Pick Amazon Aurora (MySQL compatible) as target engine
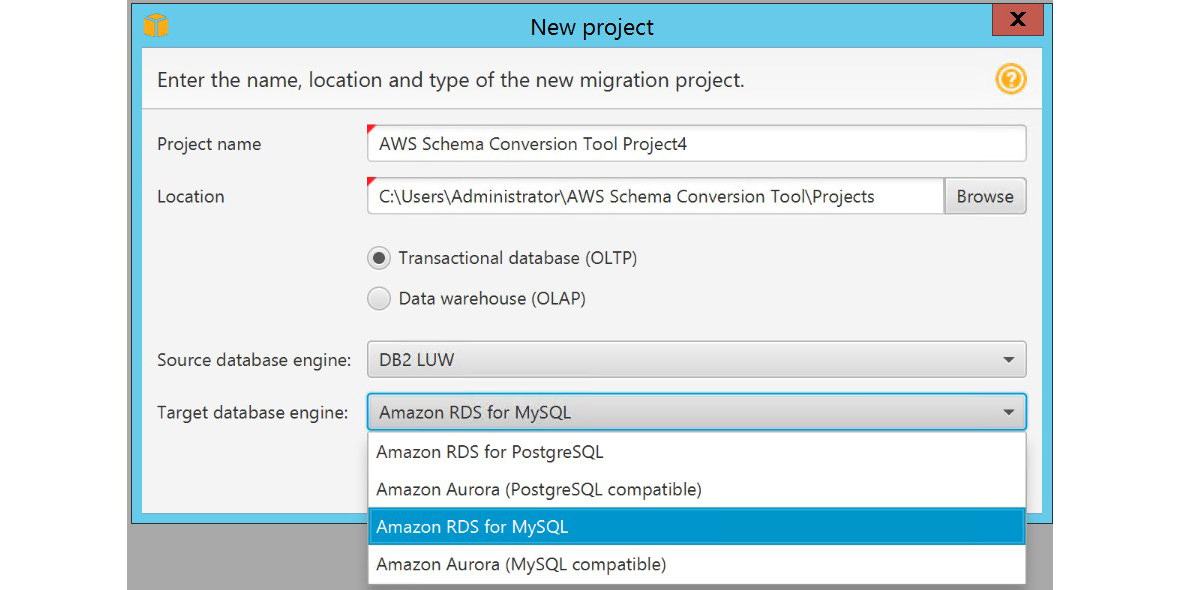1180x590 pixels. pyautogui.click(x=522, y=564)
